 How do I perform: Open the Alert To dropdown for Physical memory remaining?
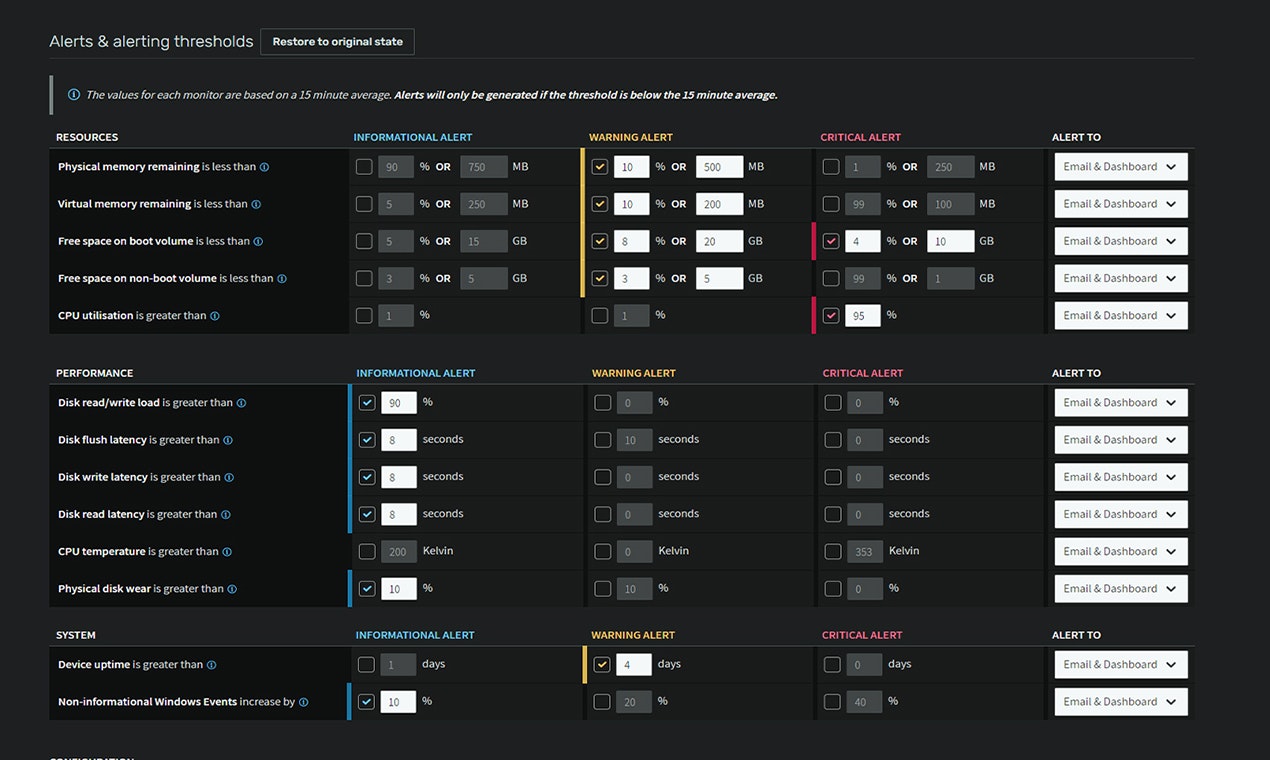click(x=1120, y=166)
